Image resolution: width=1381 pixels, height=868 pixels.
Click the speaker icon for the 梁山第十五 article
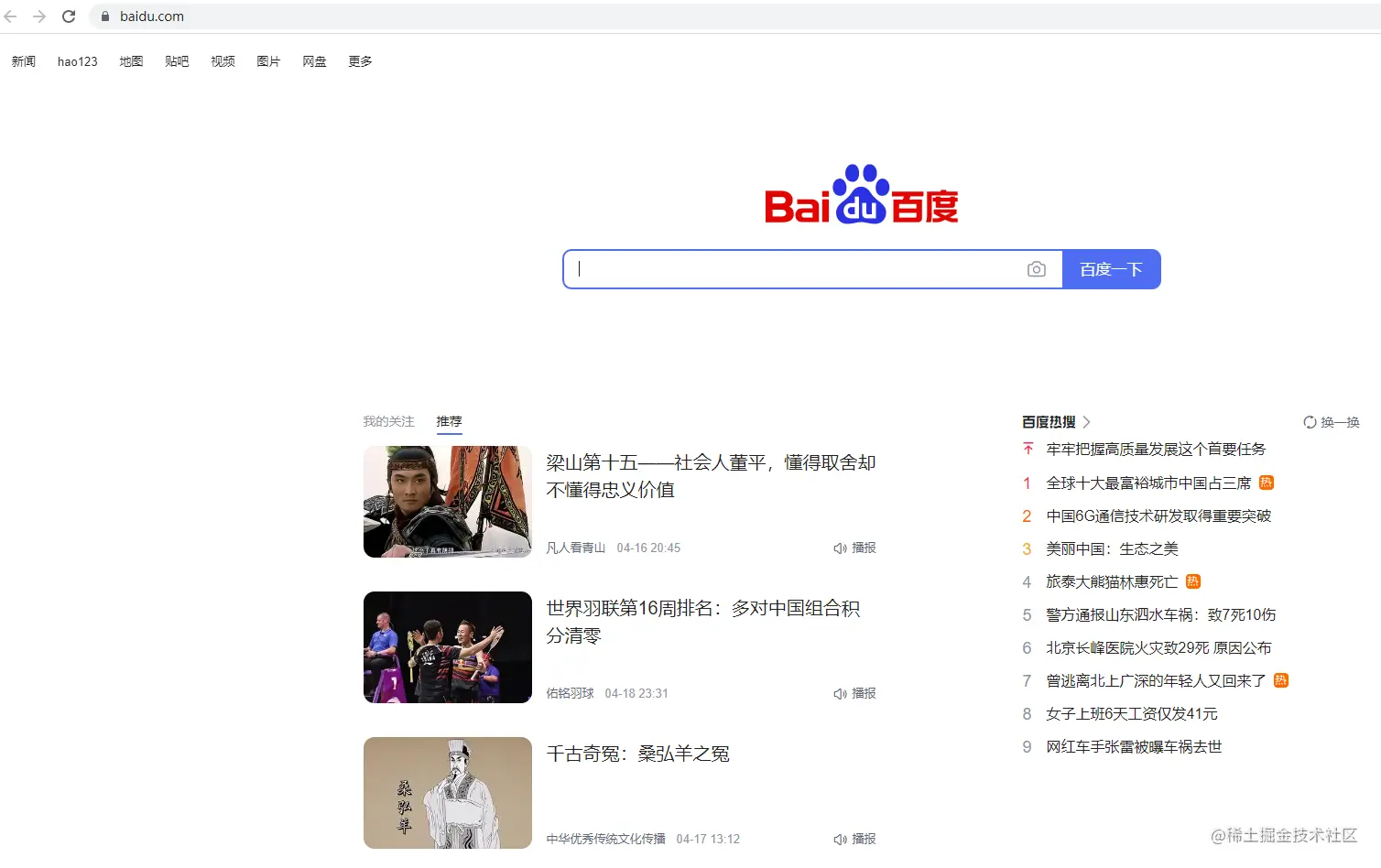[840, 548]
